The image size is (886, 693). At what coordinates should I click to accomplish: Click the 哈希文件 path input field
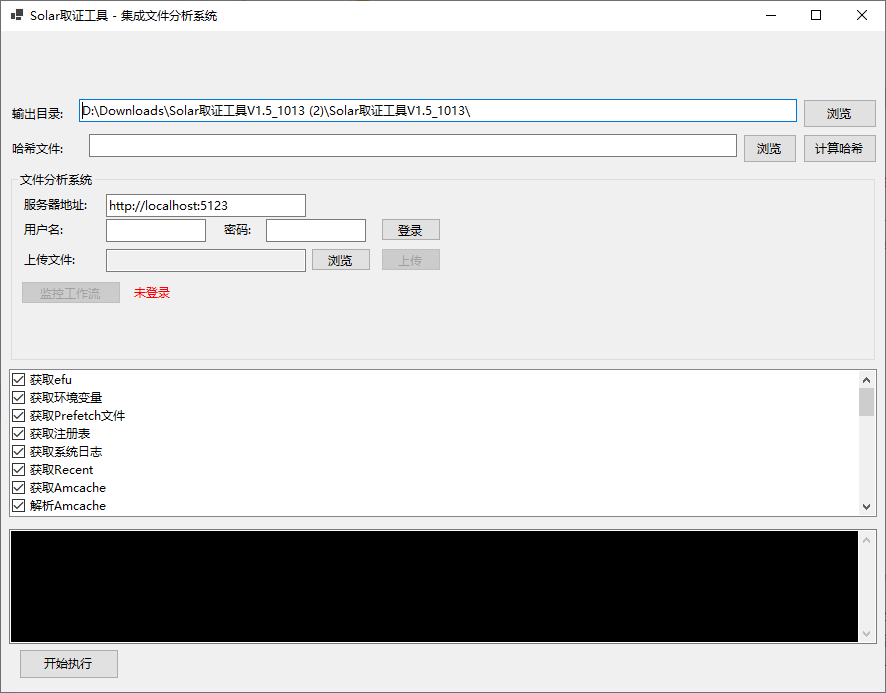tap(412, 146)
